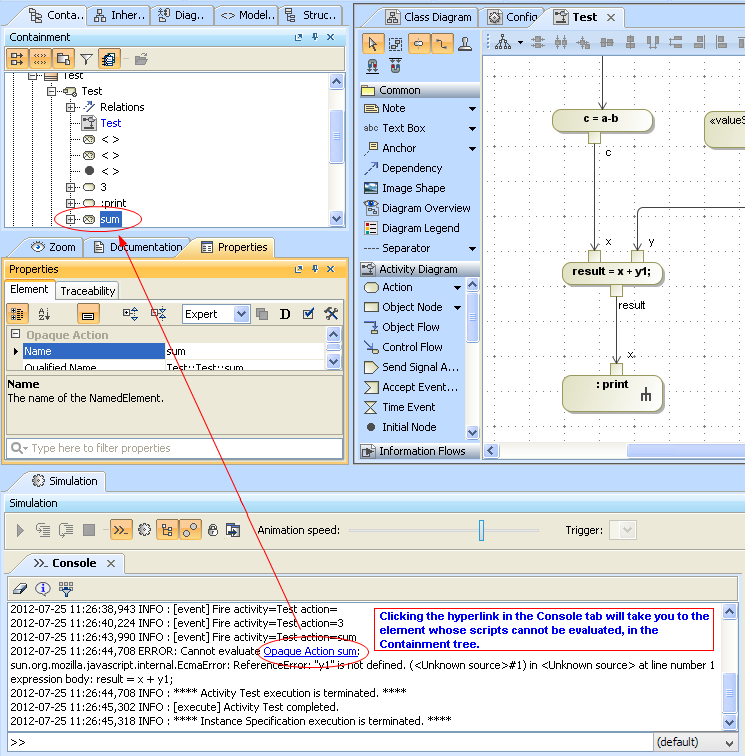Click the Opaque Action sum hyperlink
Viewport: 745px width, 756px height.
(309, 651)
